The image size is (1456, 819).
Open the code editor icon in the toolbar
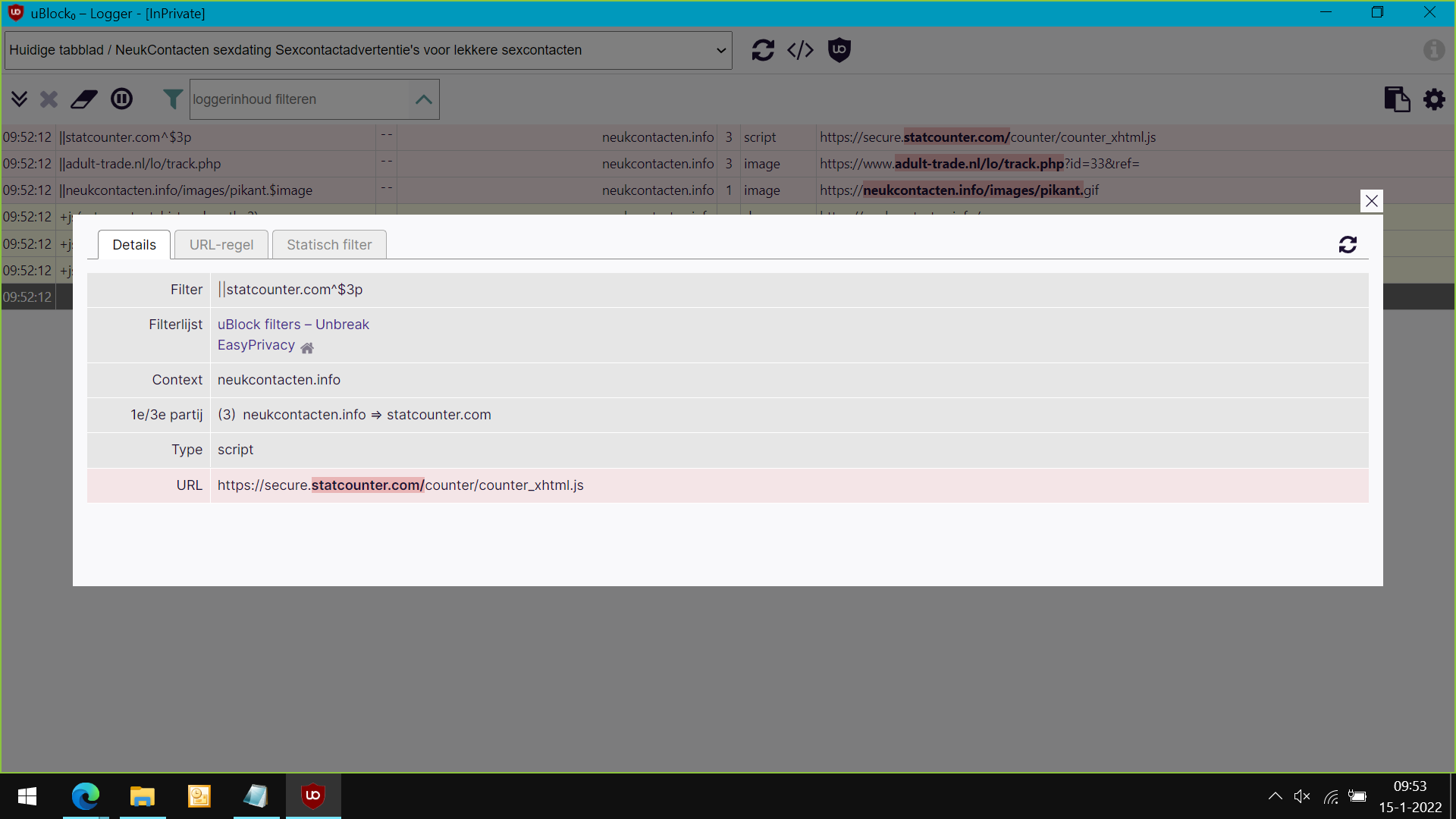(800, 50)
